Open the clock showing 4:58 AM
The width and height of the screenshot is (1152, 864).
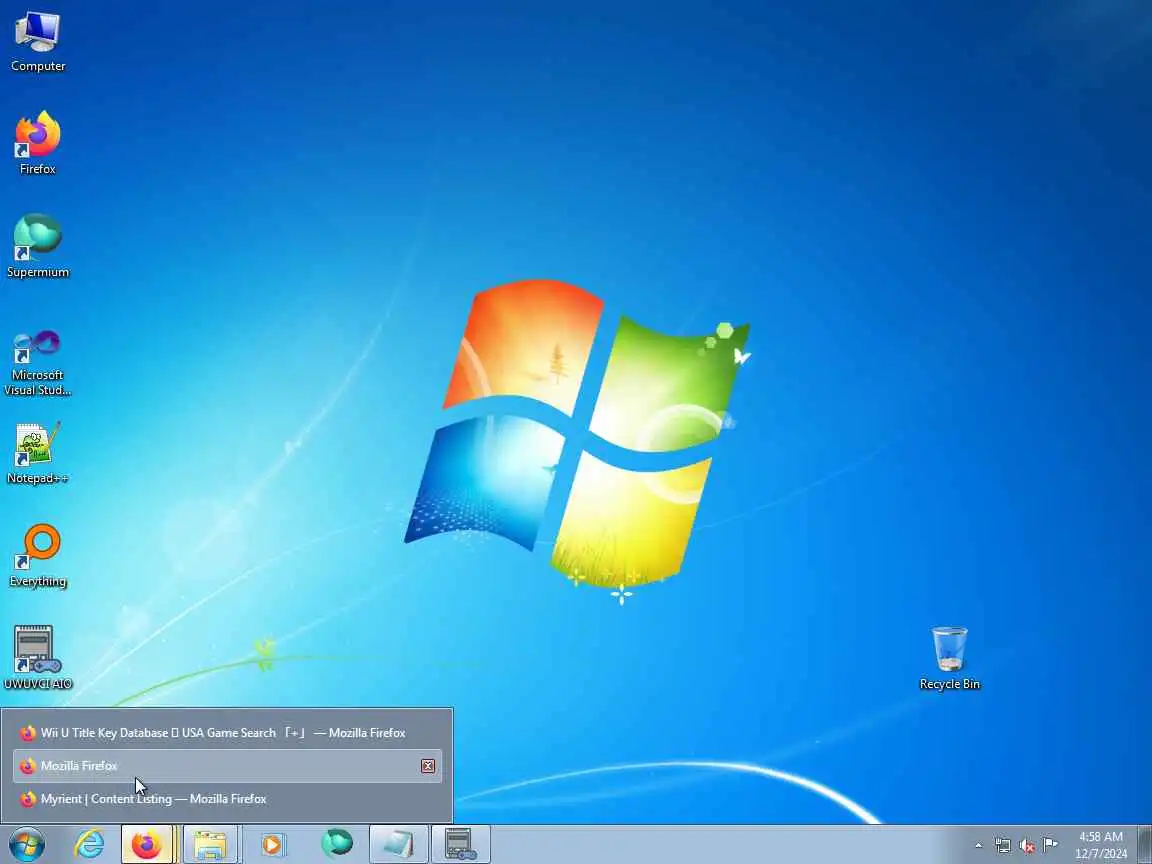click(1101, 845)
